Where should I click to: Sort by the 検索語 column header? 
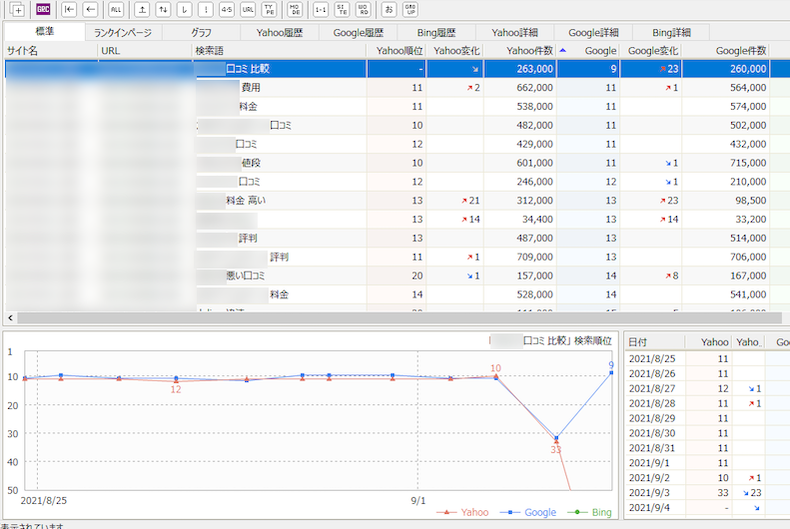279,51
